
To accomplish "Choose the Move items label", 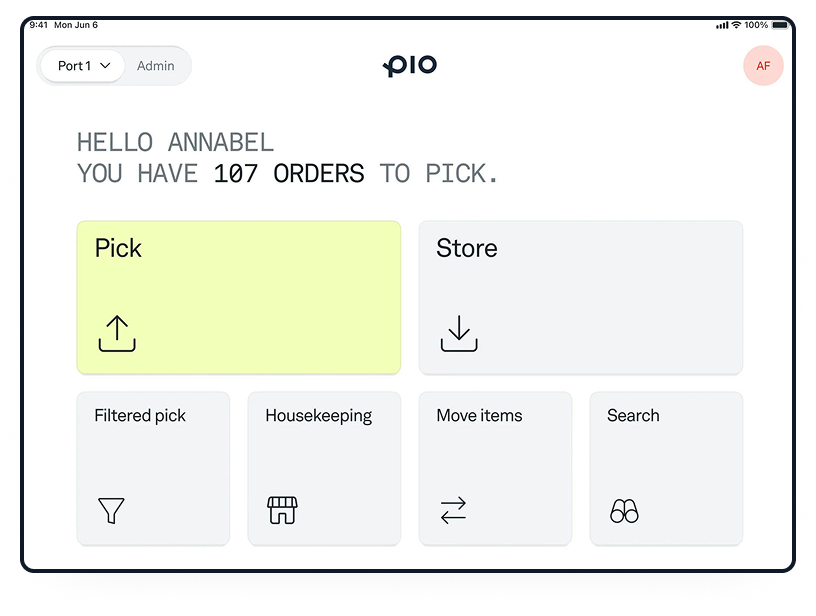I will tap(479, 416).
